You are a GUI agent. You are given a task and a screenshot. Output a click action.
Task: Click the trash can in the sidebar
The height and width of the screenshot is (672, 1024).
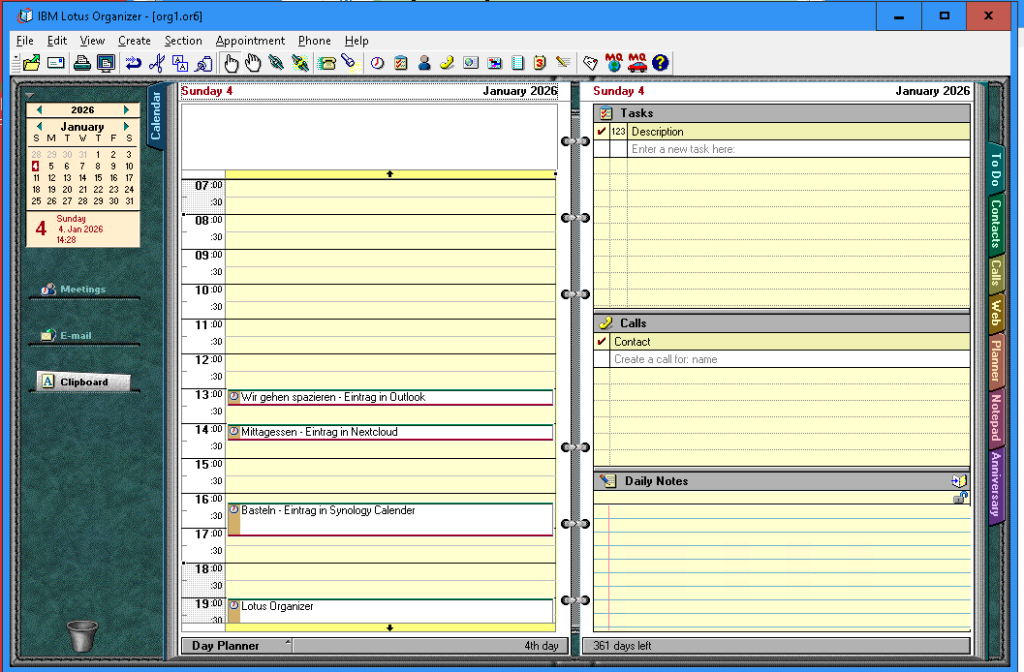pyautogui.click(x=83, y=636)
